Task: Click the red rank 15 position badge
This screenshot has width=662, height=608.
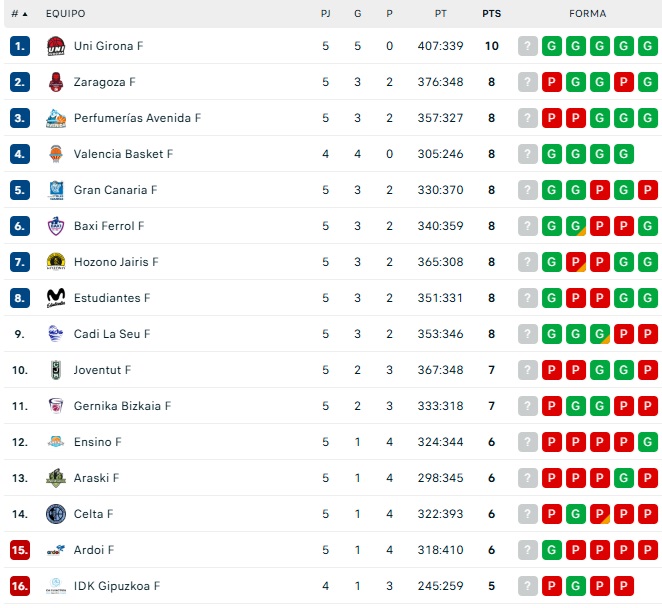Action: click(20, 550)
